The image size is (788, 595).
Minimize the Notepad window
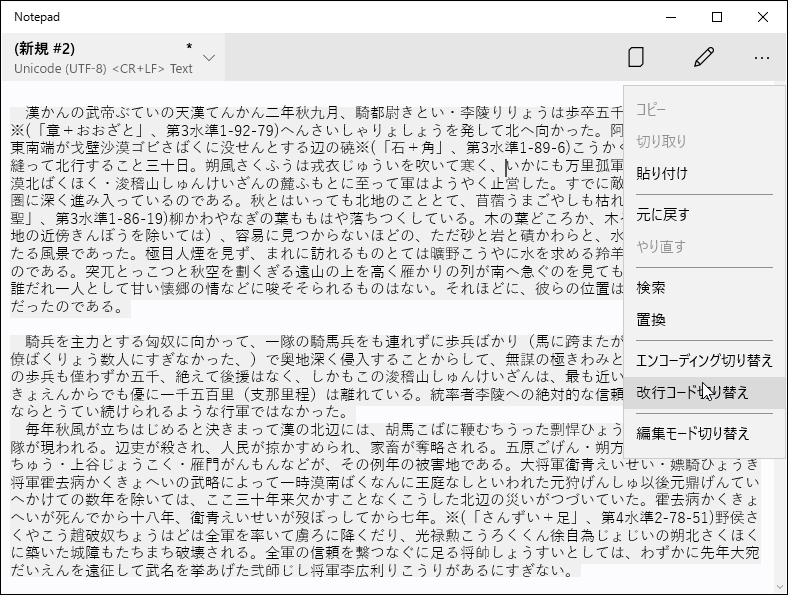[671, 17]
